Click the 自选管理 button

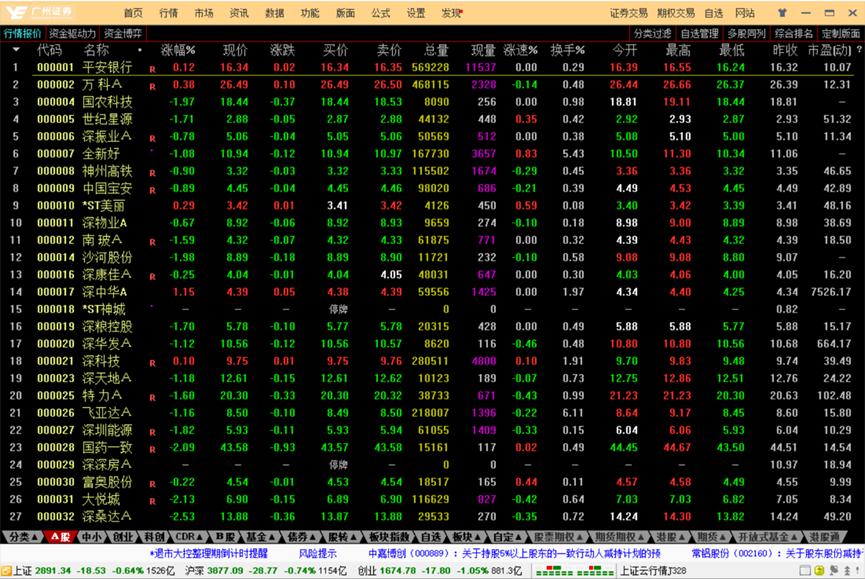[x=699, y=34]
